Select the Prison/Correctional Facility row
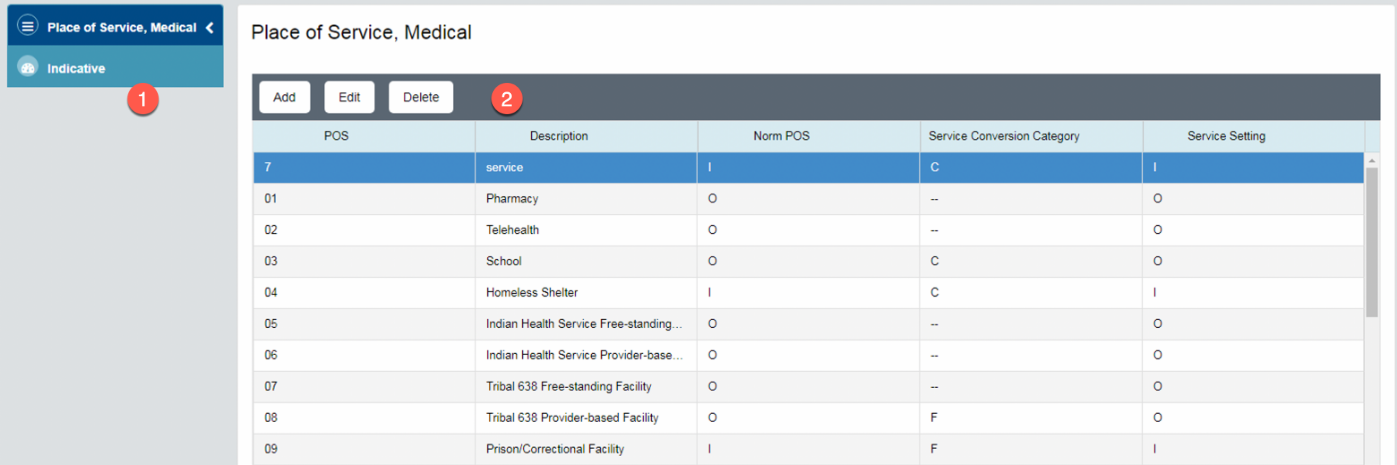Viewport: 1397px width, 465px height. click(x=555, y=449)
